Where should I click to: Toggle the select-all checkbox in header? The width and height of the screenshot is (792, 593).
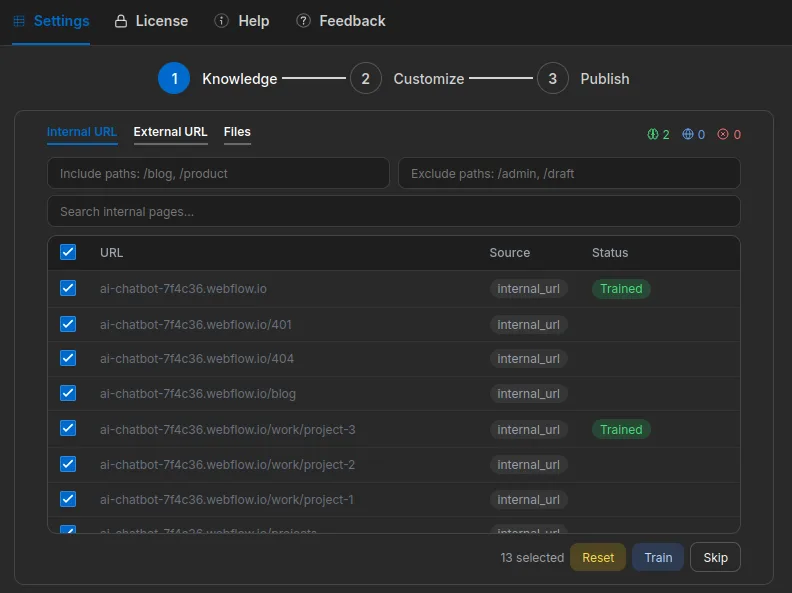click(68, 252)
